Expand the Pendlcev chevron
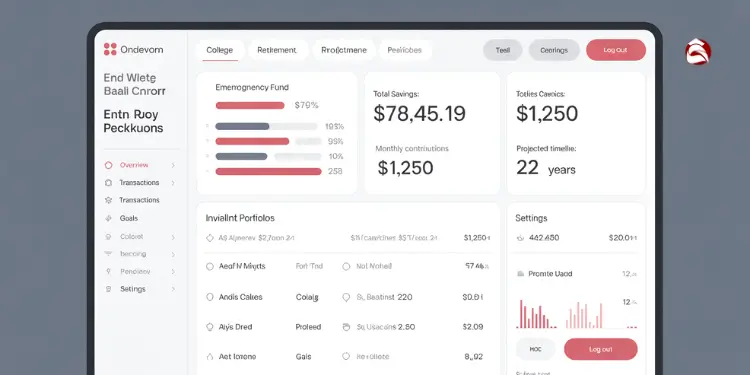Screen dimensions: 750x375 tap(173, 272)
